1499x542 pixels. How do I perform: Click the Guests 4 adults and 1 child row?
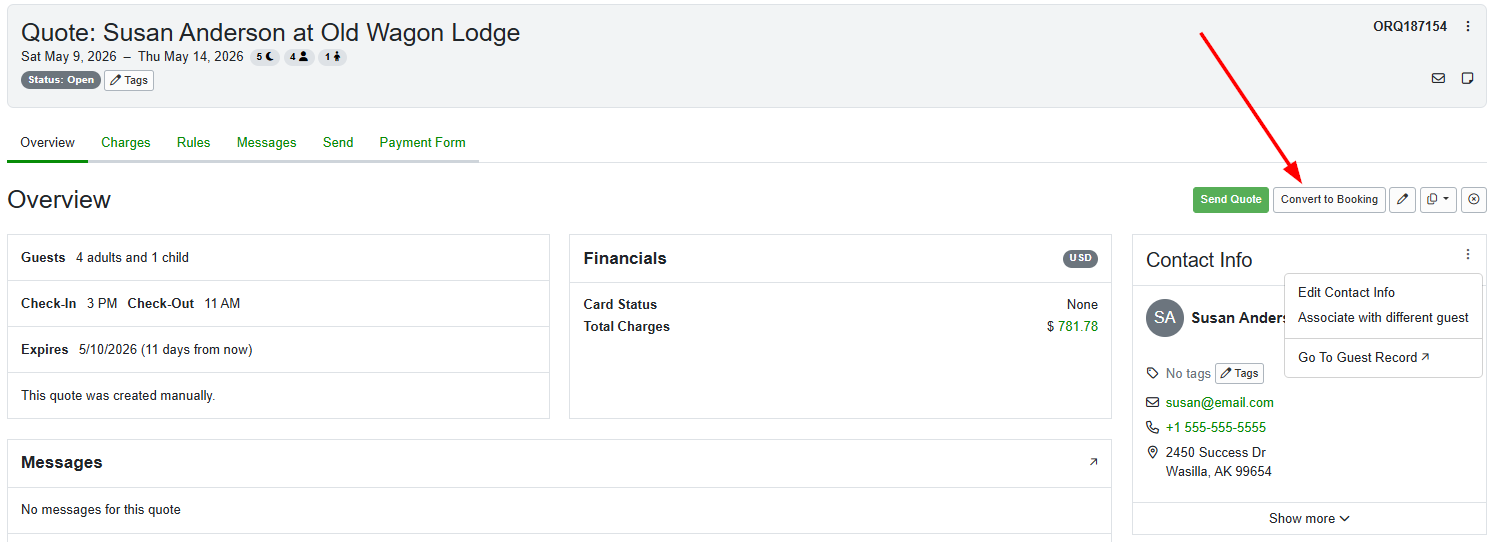coord(278,257)
